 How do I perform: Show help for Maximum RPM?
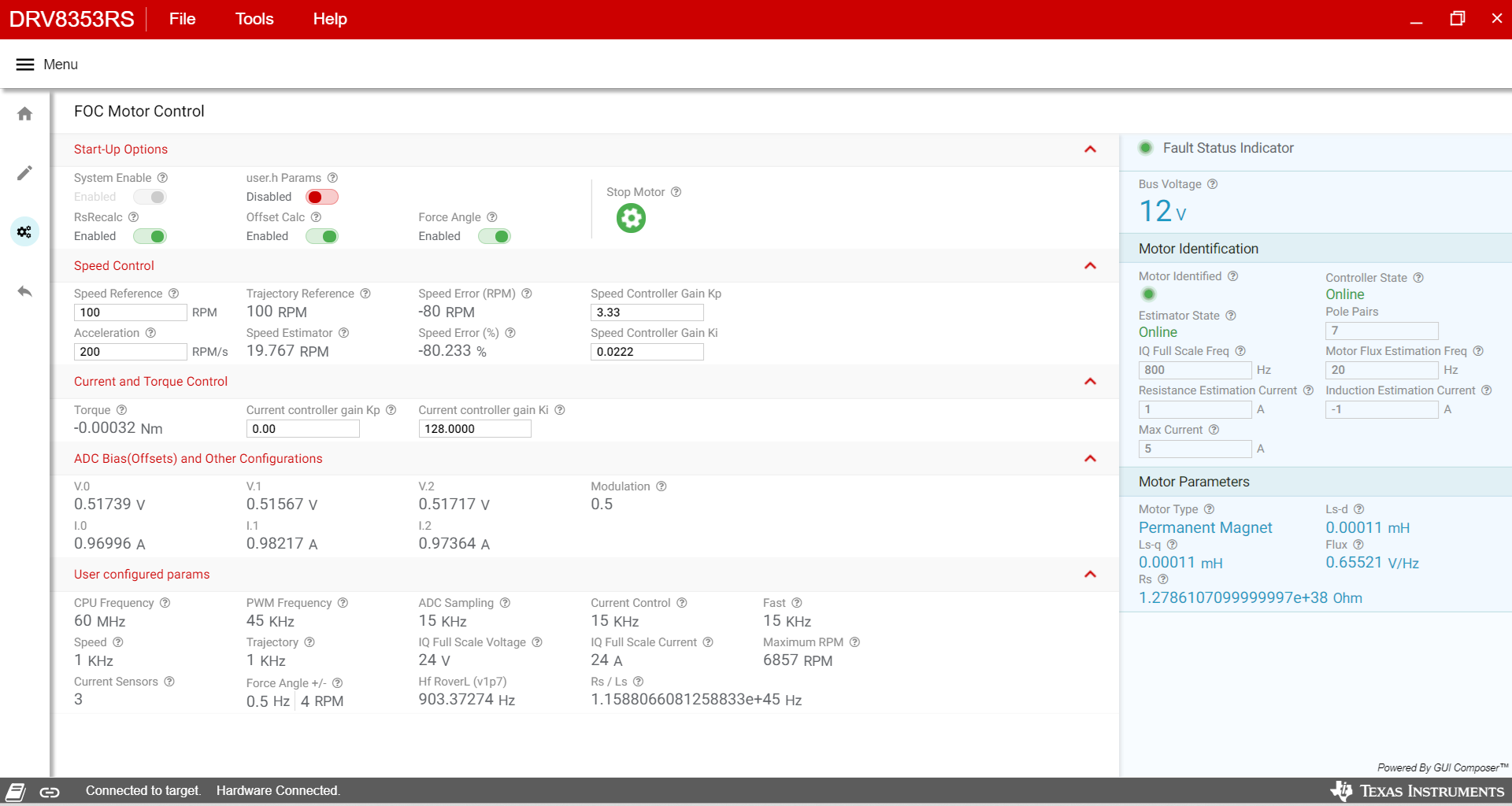coord(854,642)
